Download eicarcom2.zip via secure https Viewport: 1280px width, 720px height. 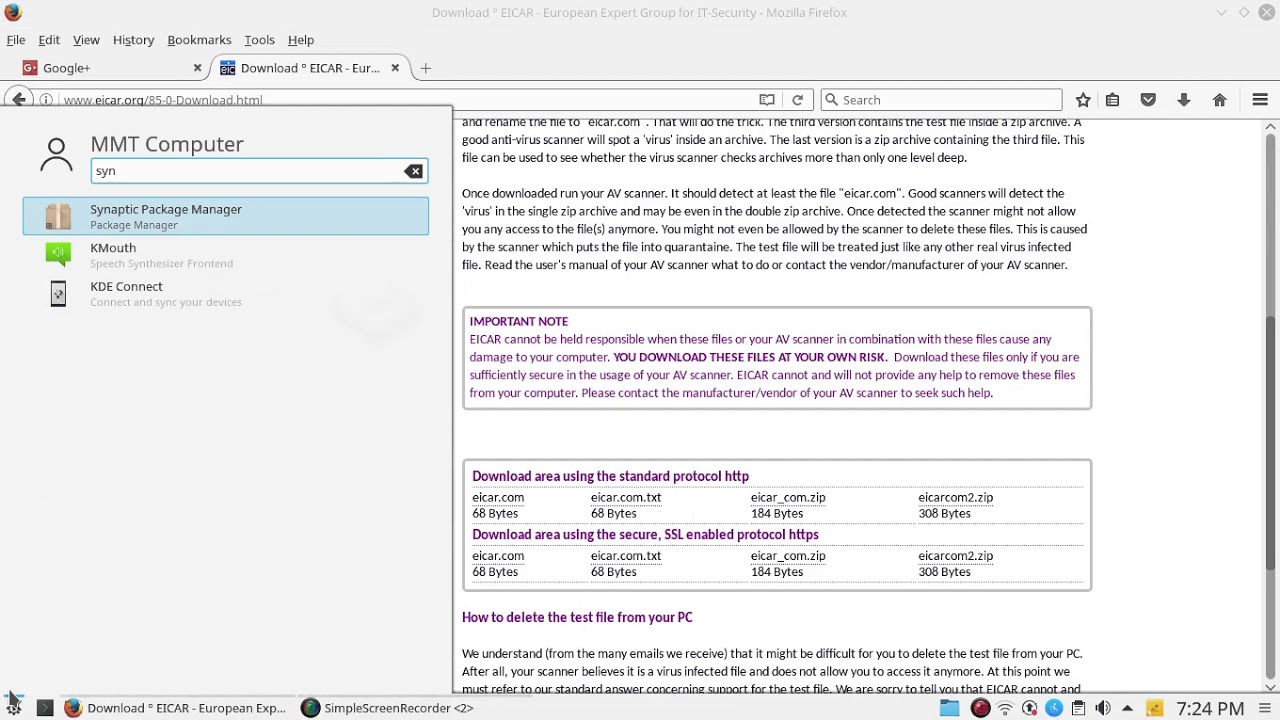[956, 555]
